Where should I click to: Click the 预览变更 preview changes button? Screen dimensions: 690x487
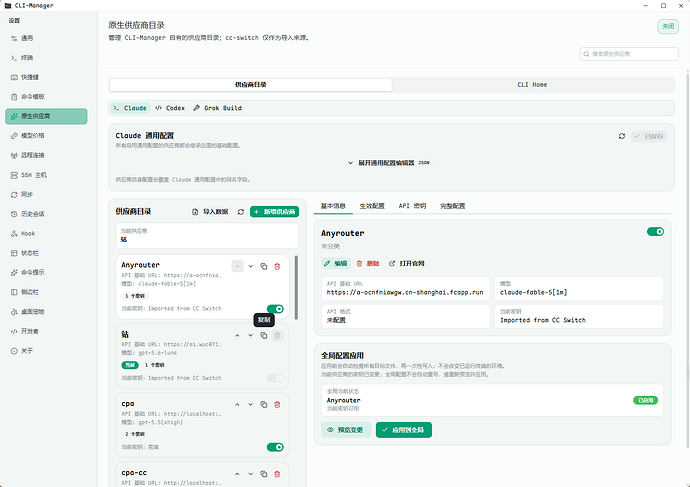(346, 430)
